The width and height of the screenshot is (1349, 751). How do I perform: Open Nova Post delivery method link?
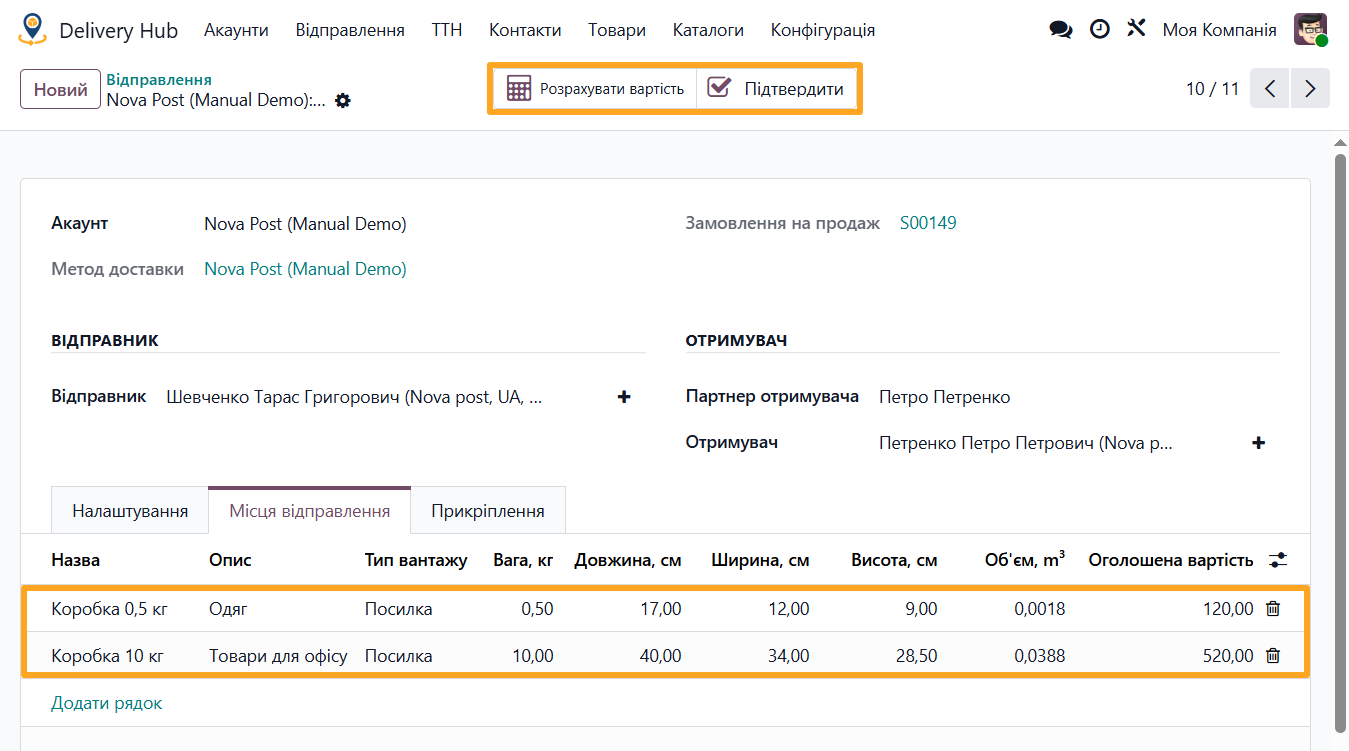click(x=305, y=269)
